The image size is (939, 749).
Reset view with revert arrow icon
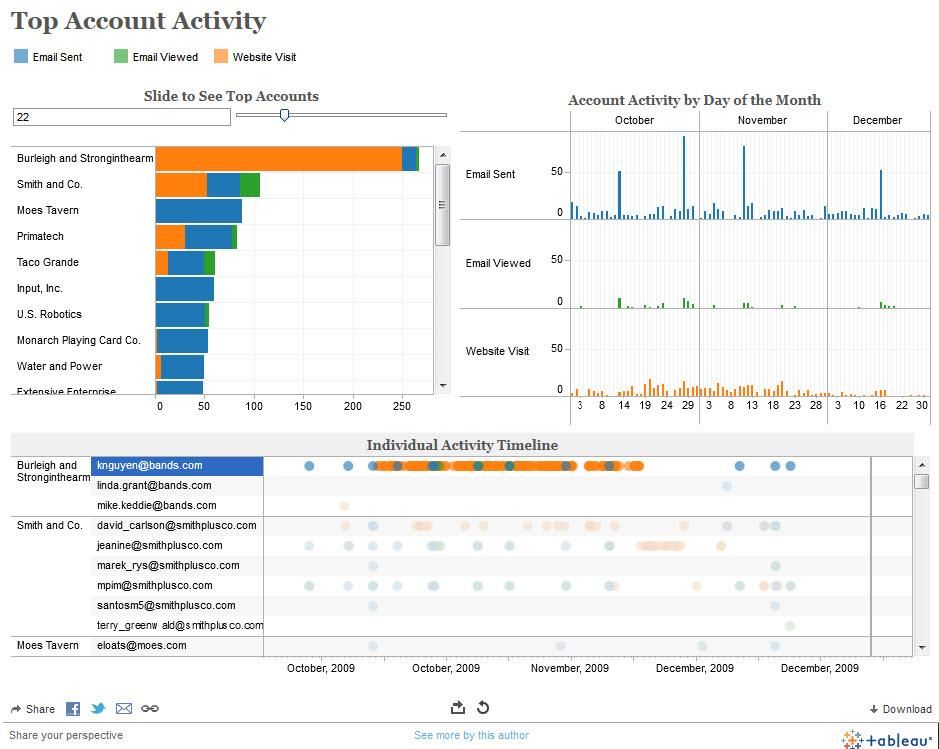tap(483, 708)
